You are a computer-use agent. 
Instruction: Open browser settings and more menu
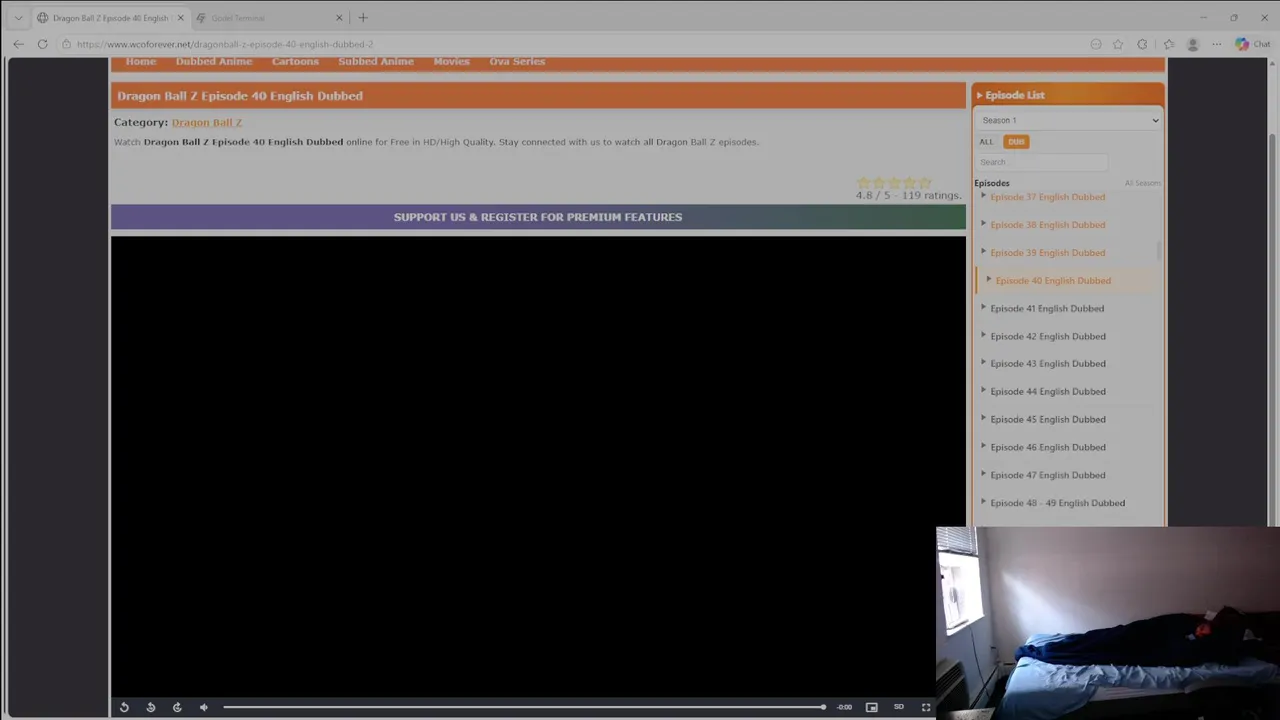click(x=1216, y=44)
